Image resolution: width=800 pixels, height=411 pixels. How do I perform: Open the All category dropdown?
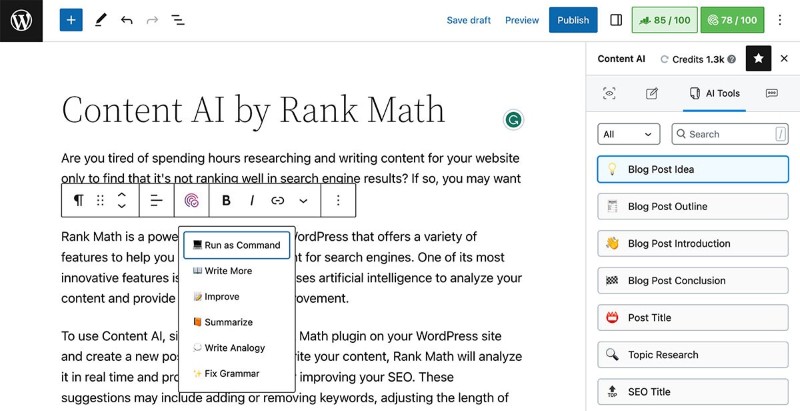coord(629,134)
